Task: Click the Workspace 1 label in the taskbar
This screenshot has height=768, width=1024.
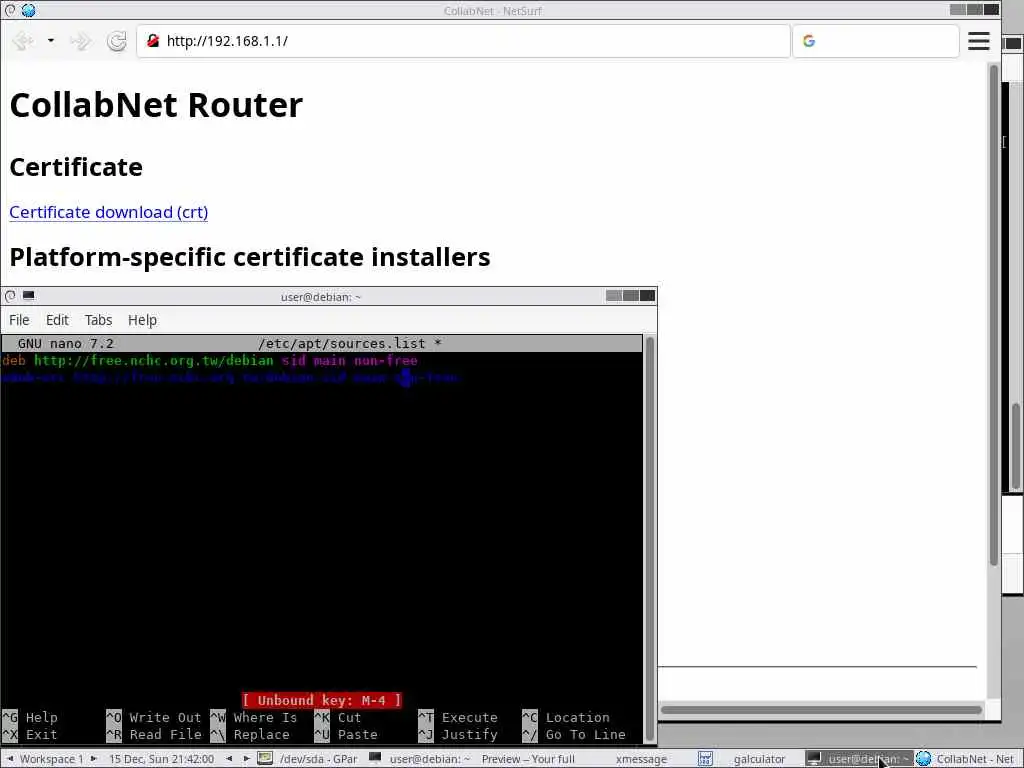Action: coord(52,759)
